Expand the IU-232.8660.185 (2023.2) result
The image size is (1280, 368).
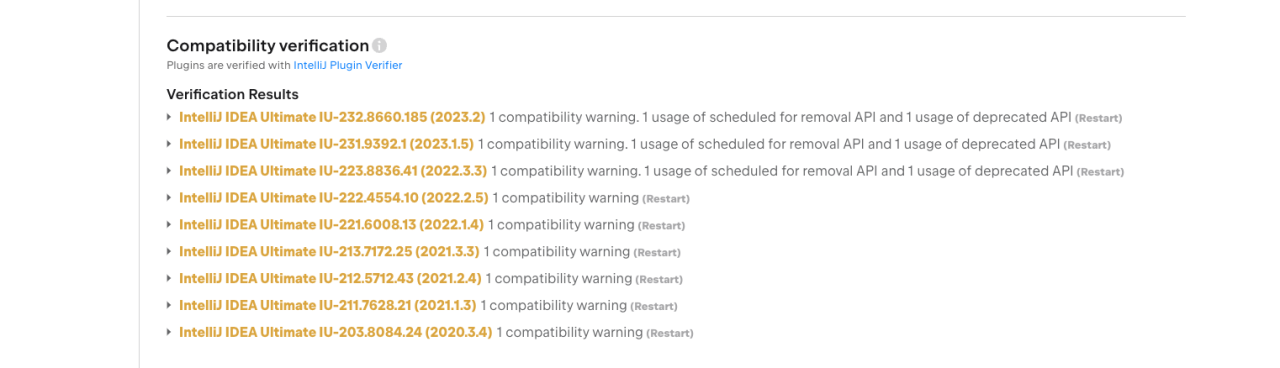coord(169,117)
